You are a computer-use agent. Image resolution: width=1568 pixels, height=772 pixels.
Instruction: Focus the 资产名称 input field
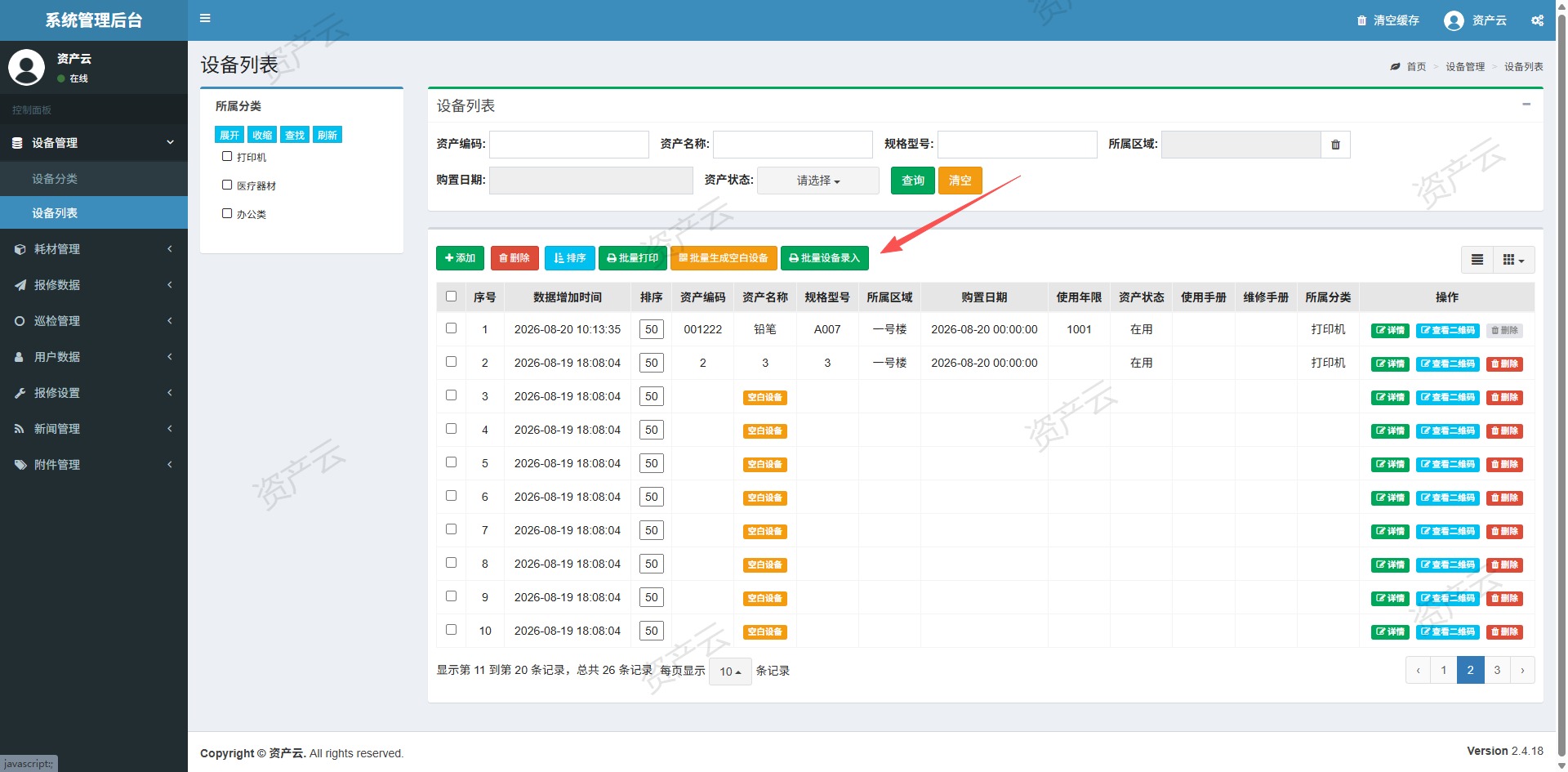point(792,145)
